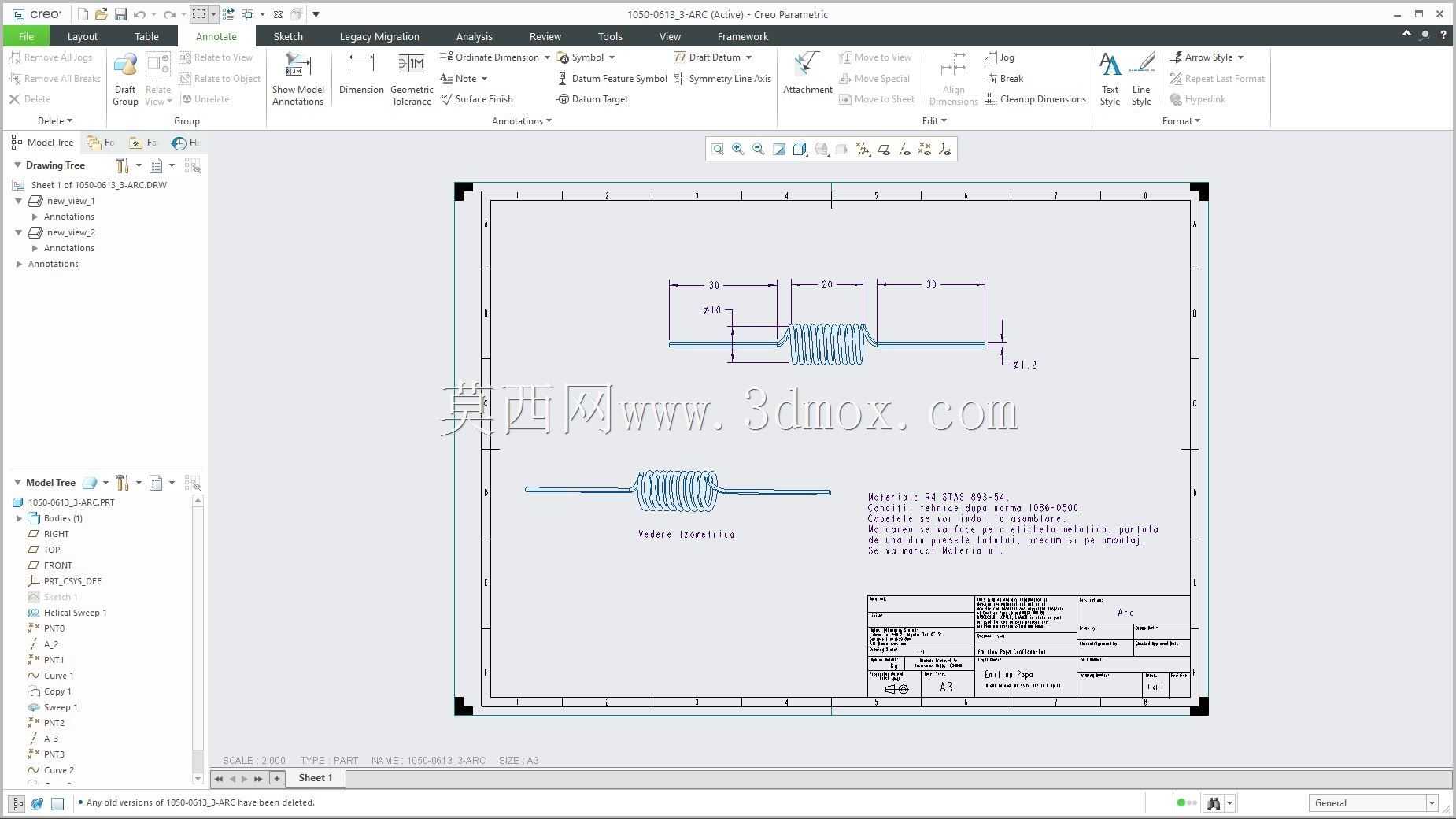The image size is (1456, 819).
Task: Open a file with the folder icon
Action: pos(101,14)
